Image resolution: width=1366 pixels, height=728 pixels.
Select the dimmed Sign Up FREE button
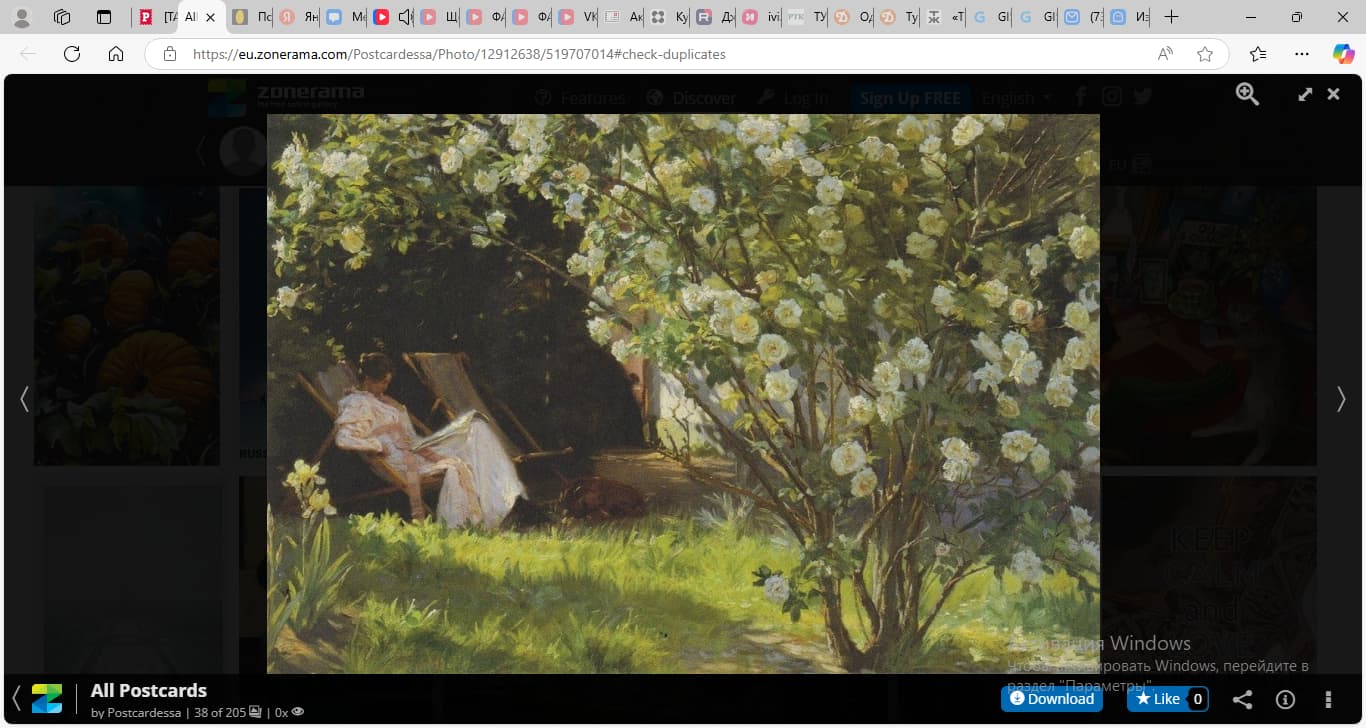pos(910,98)
